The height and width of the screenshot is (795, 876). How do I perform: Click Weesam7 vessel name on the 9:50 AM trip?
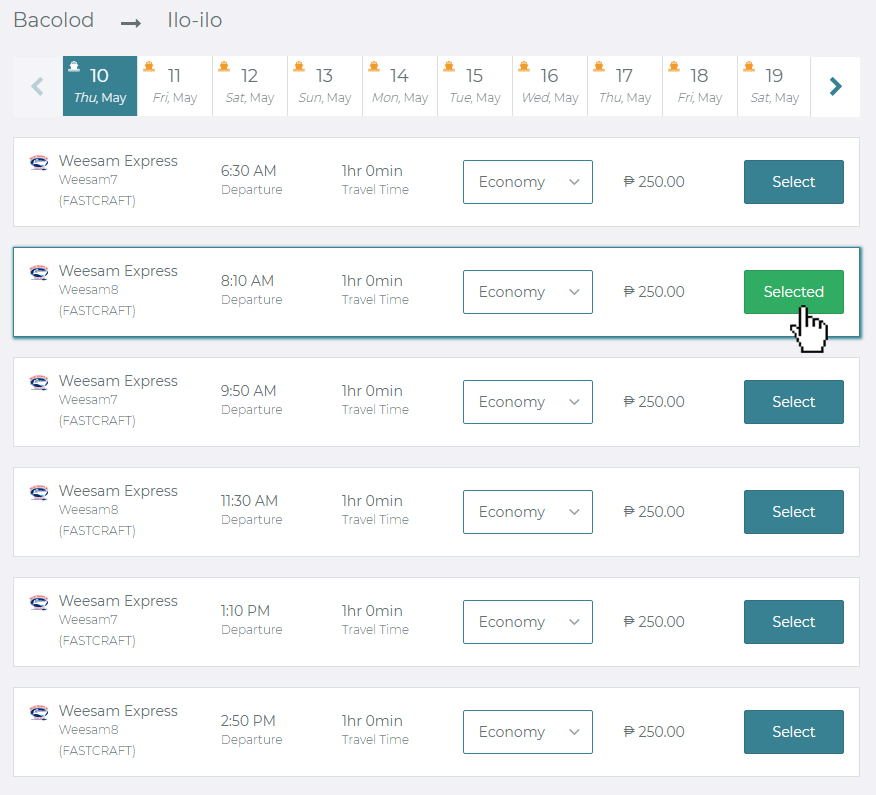click(88, 400)
